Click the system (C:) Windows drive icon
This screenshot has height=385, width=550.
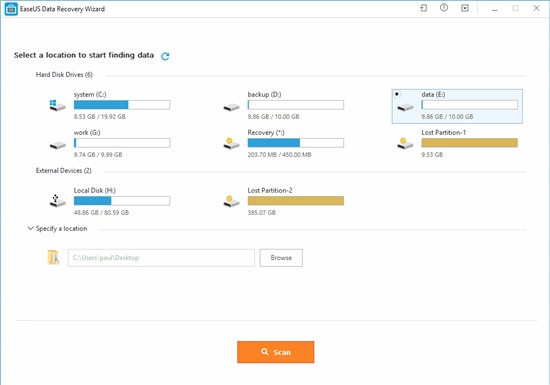[x=58, y=105]
